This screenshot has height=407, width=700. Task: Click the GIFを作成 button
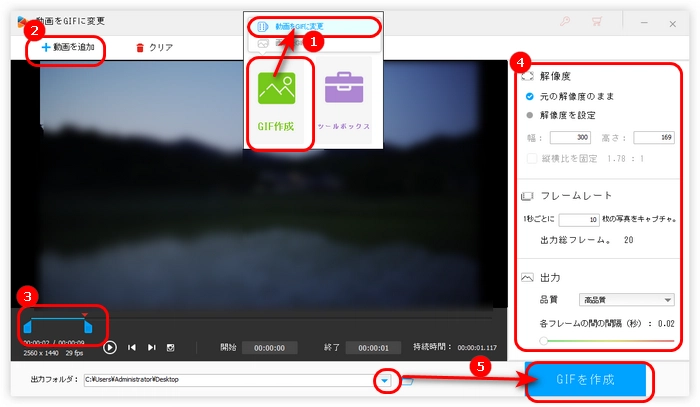[x=585, y=380]
